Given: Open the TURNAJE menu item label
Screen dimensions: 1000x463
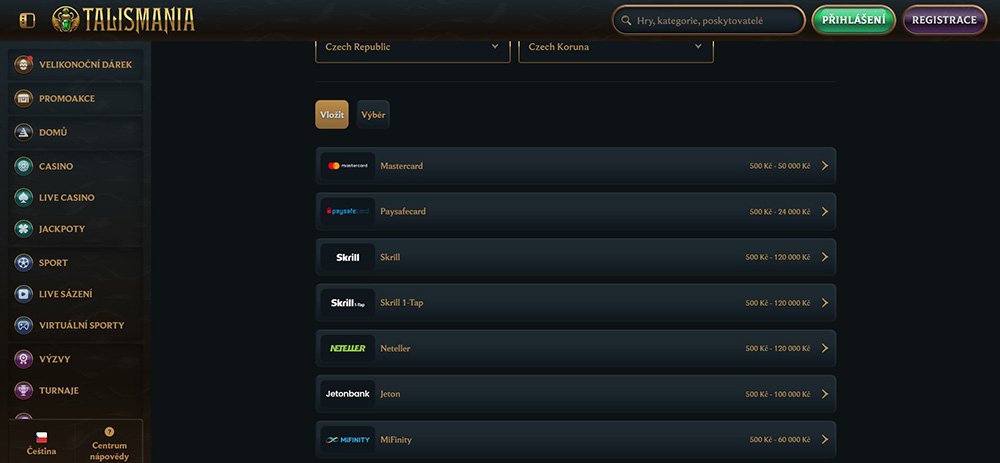Looking at the screenshot, I should pyautogui.click(x=59, y=390).
